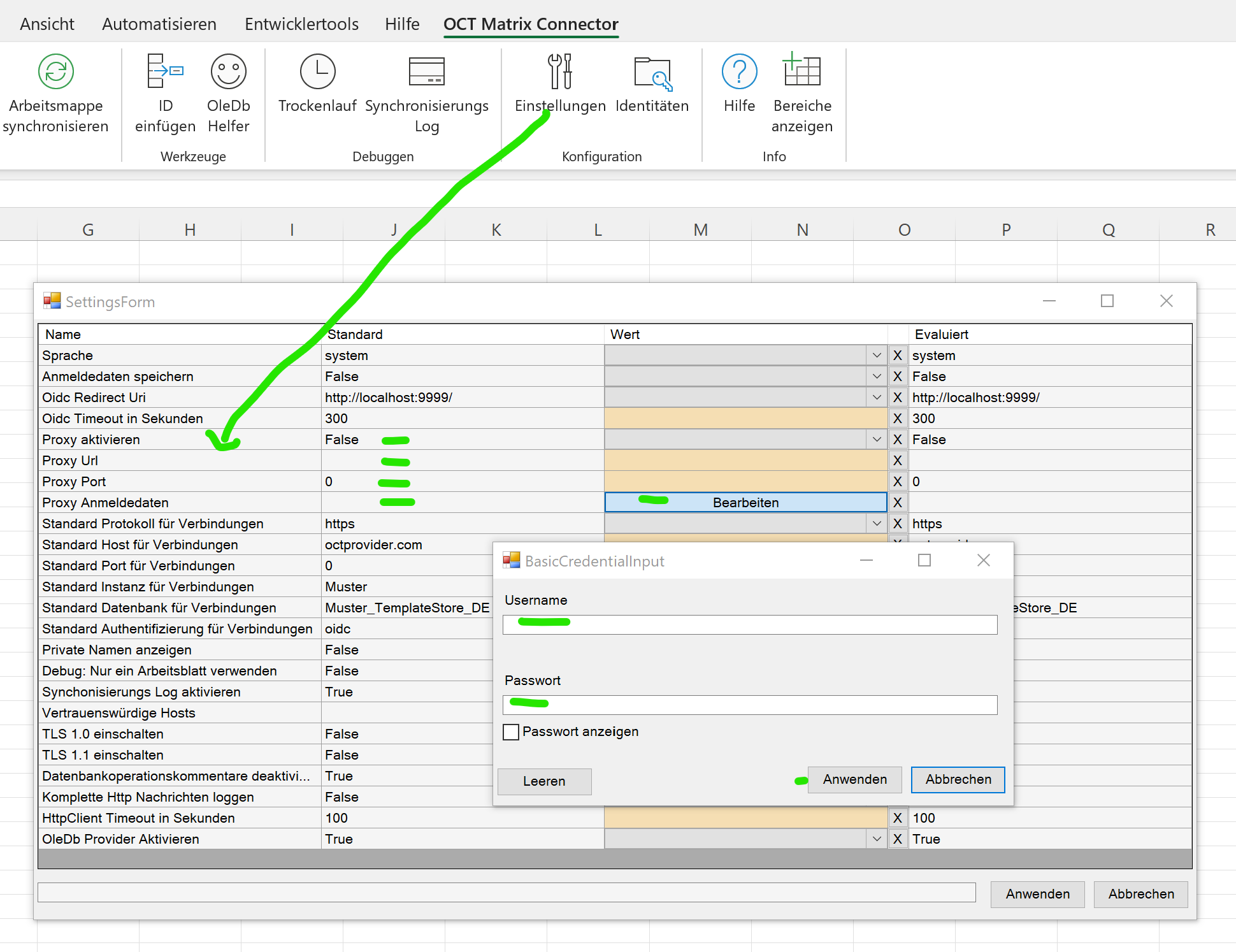Check the Passwort anzeigen checkbox

[x=511, y=732]
